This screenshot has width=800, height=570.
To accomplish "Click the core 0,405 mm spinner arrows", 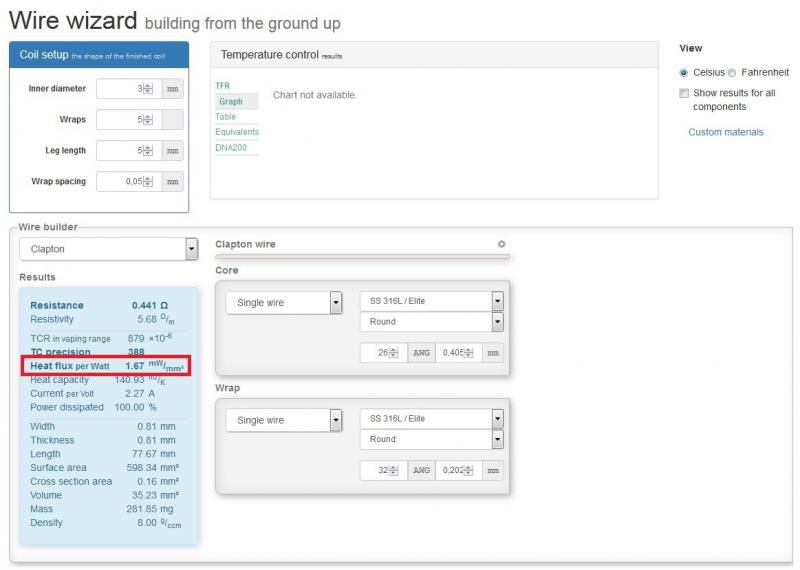I will (468, 353).
